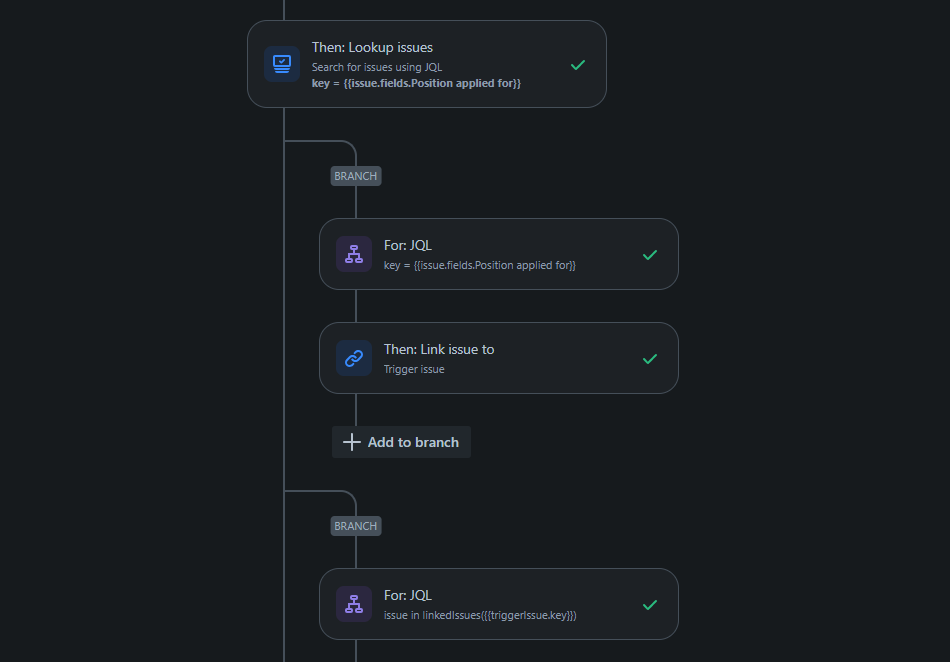Click green checkmark on Link issue to

[x=650, y=359]
